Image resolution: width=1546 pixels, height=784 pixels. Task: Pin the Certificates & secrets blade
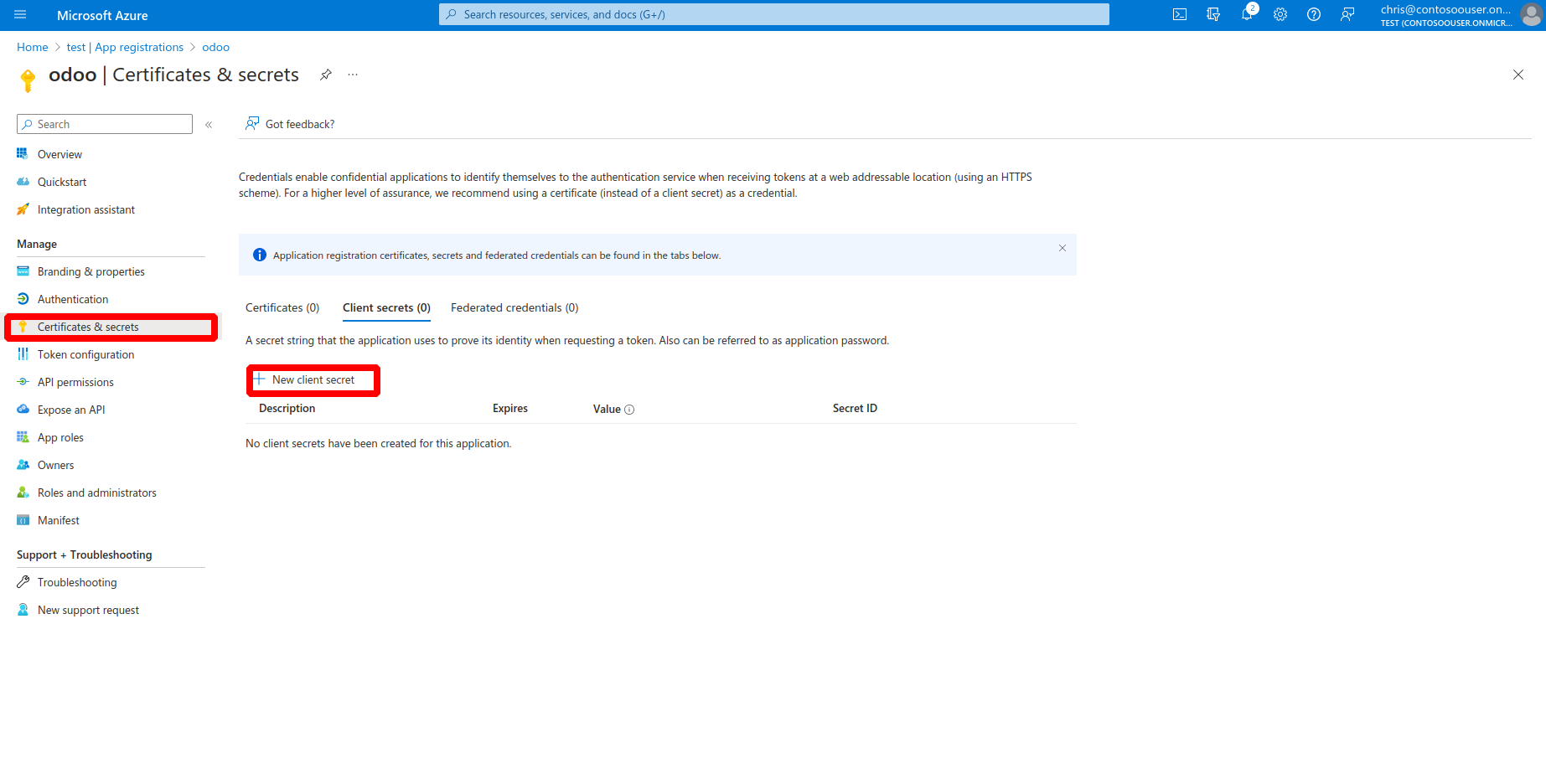pyautogui.click(x=326, y=75)
